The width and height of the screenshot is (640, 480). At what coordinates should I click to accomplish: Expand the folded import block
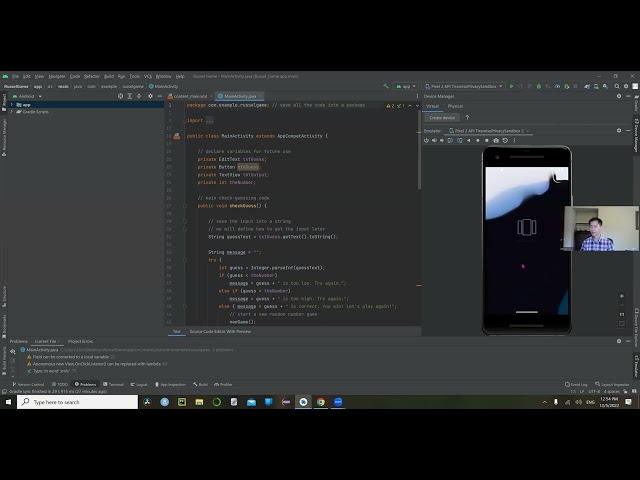(x=209, y=120)
